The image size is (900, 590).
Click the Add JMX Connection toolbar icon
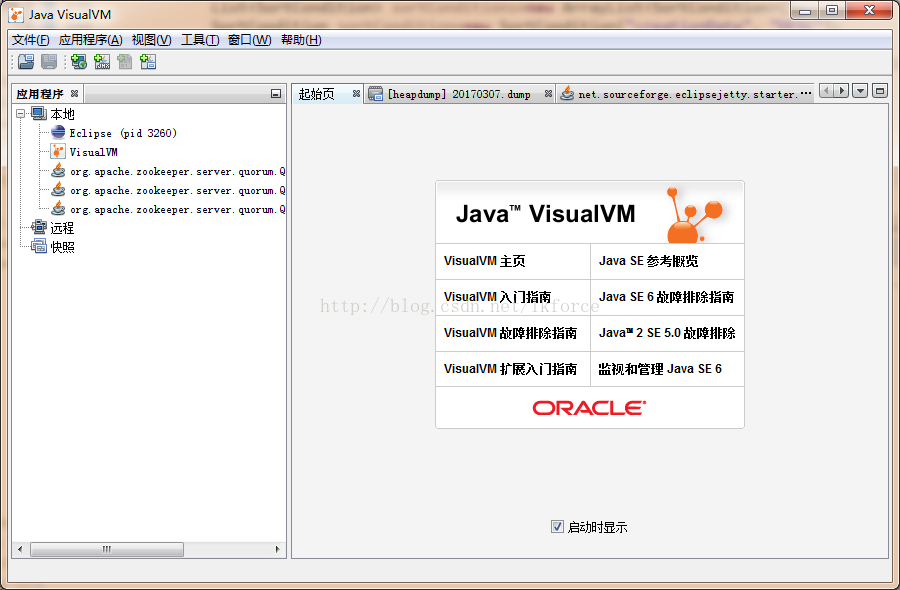[x=102, y=61]
